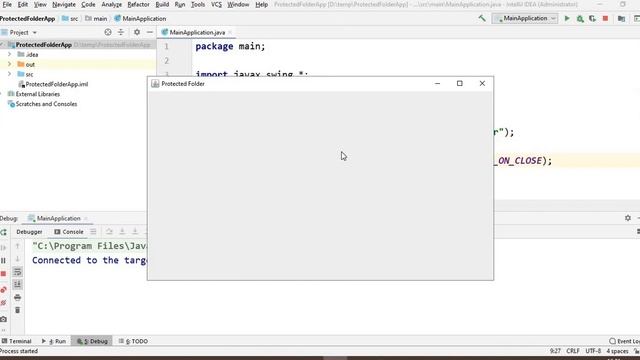
Task: Open the Help menu
Action: [261, 4]
